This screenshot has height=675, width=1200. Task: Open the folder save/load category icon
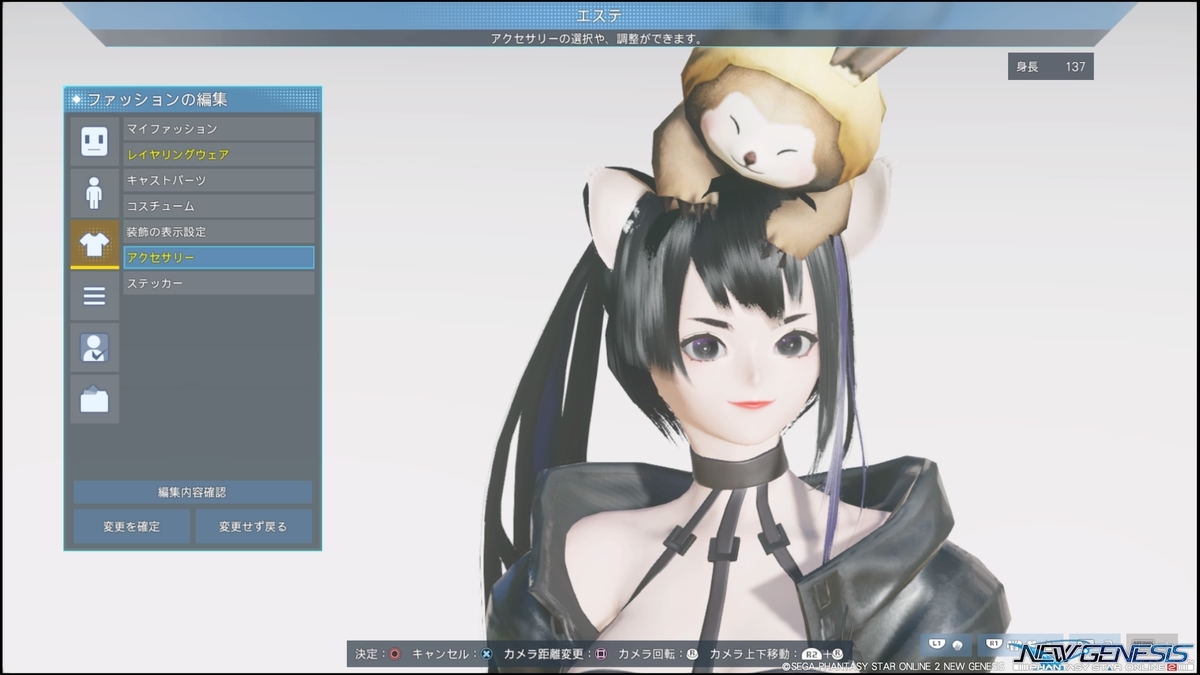pos(94,400)
